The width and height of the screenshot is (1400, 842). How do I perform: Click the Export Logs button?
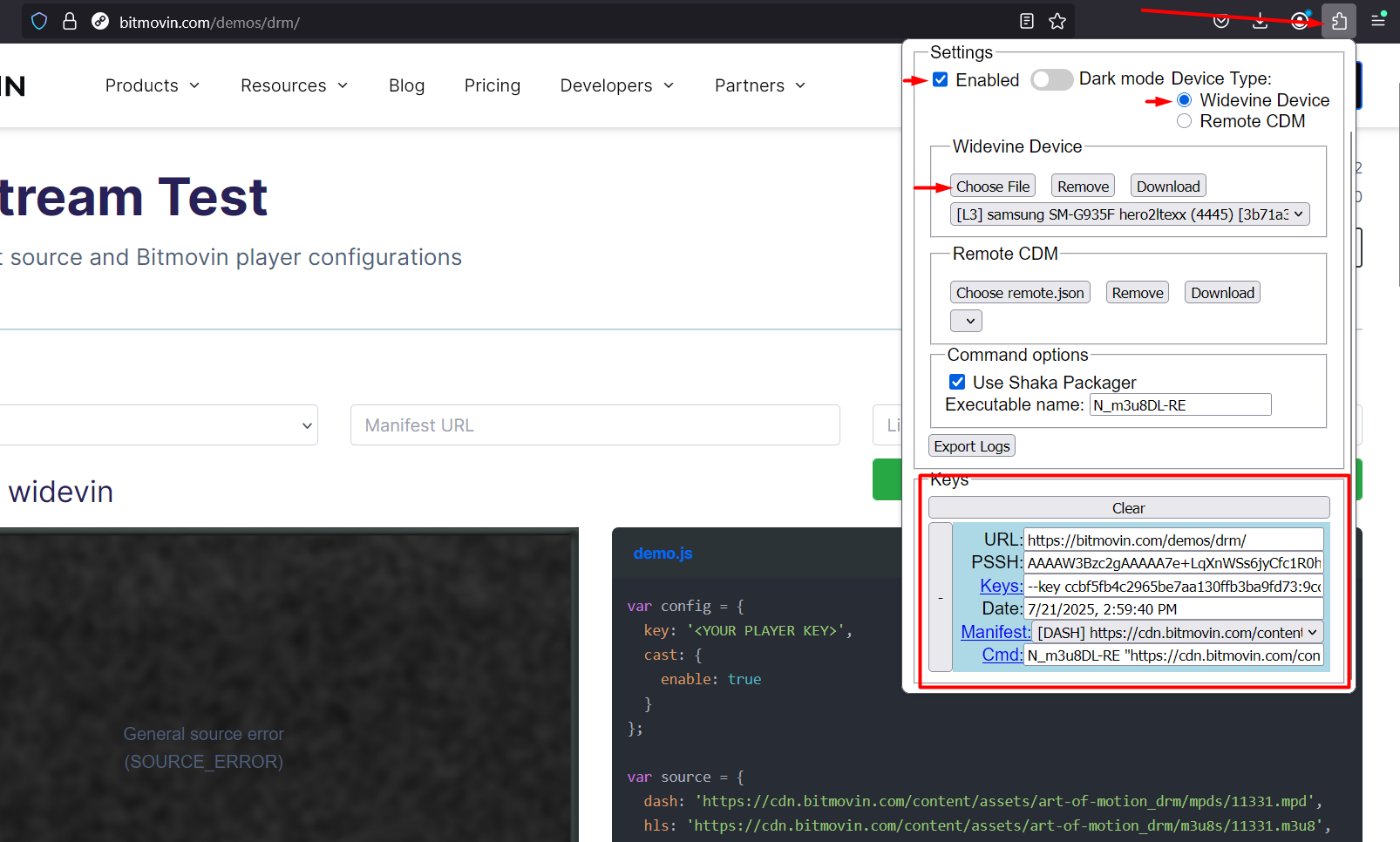pos(972,445)
